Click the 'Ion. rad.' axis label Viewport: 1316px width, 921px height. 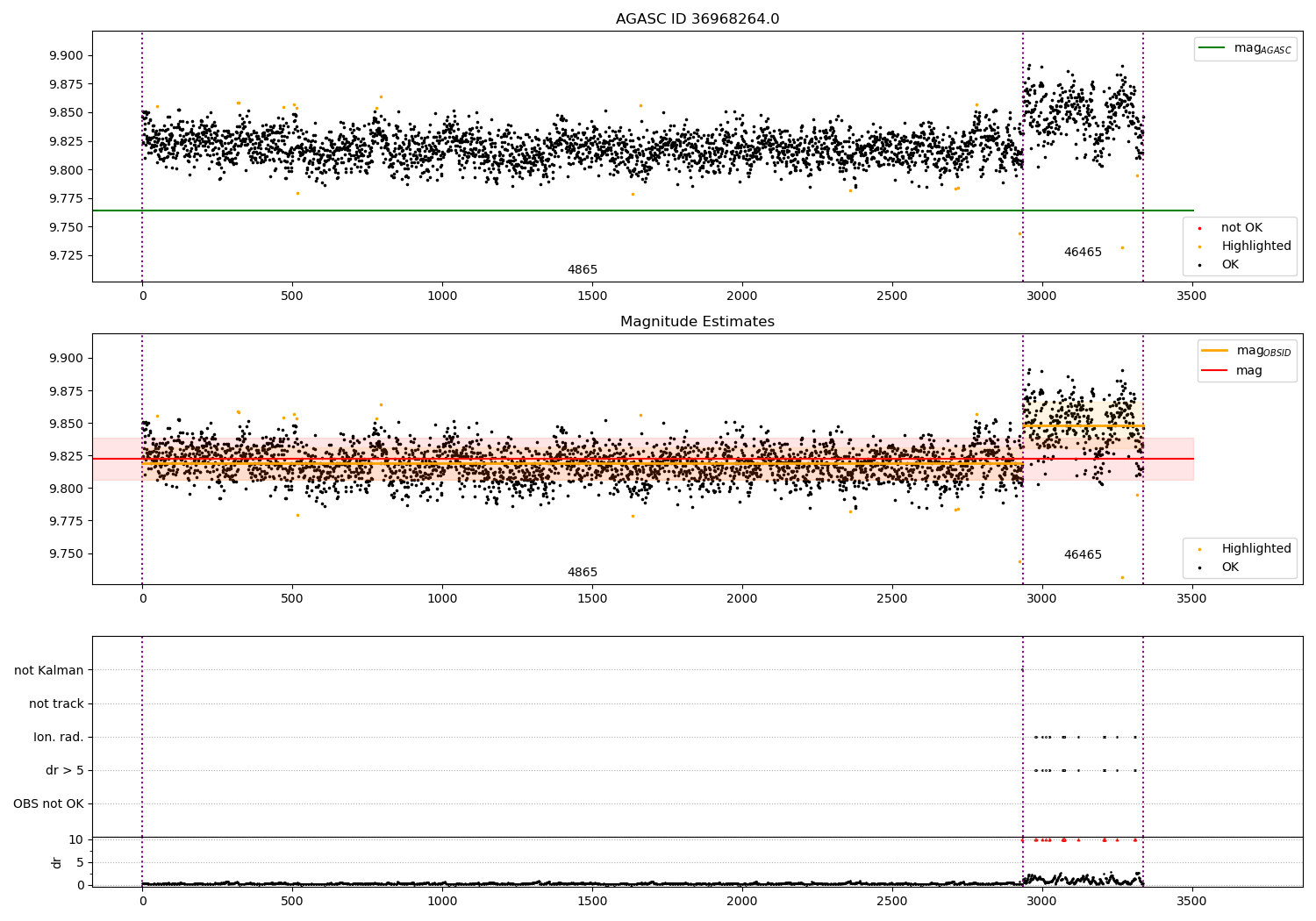coord(59,737)
